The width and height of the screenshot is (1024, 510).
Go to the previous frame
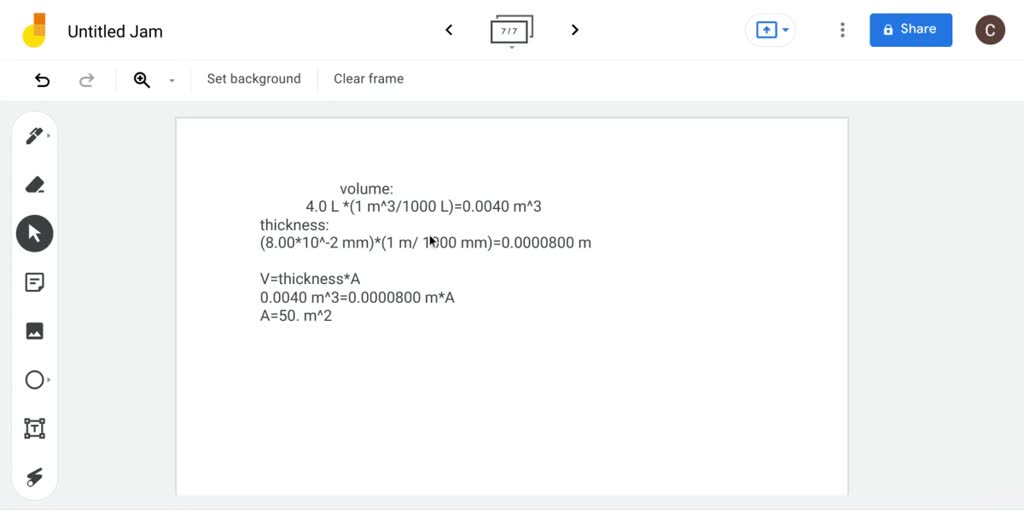(449, 30)
